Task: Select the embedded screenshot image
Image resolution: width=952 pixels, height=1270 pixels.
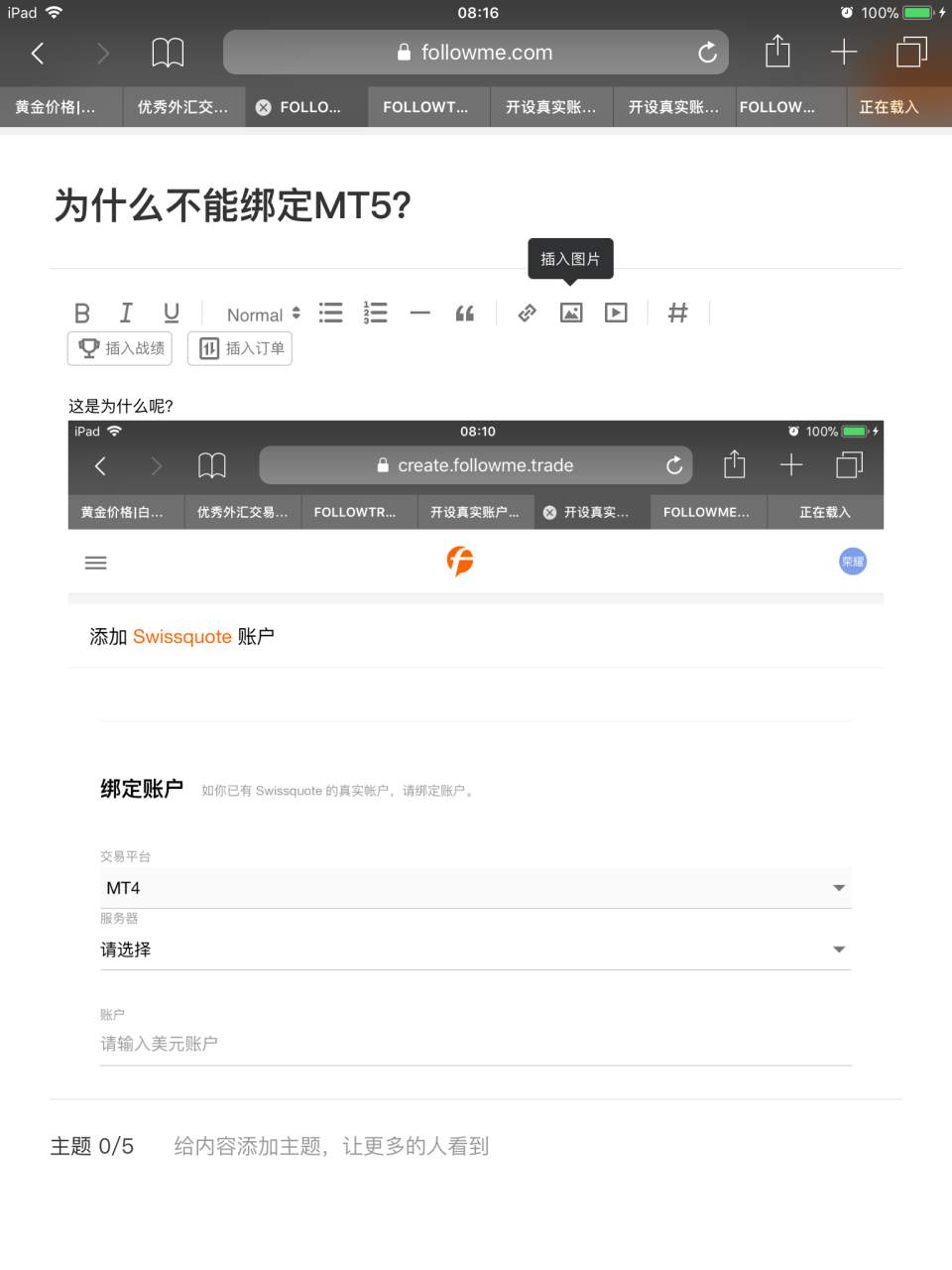Action: click(x=476, y=754)
